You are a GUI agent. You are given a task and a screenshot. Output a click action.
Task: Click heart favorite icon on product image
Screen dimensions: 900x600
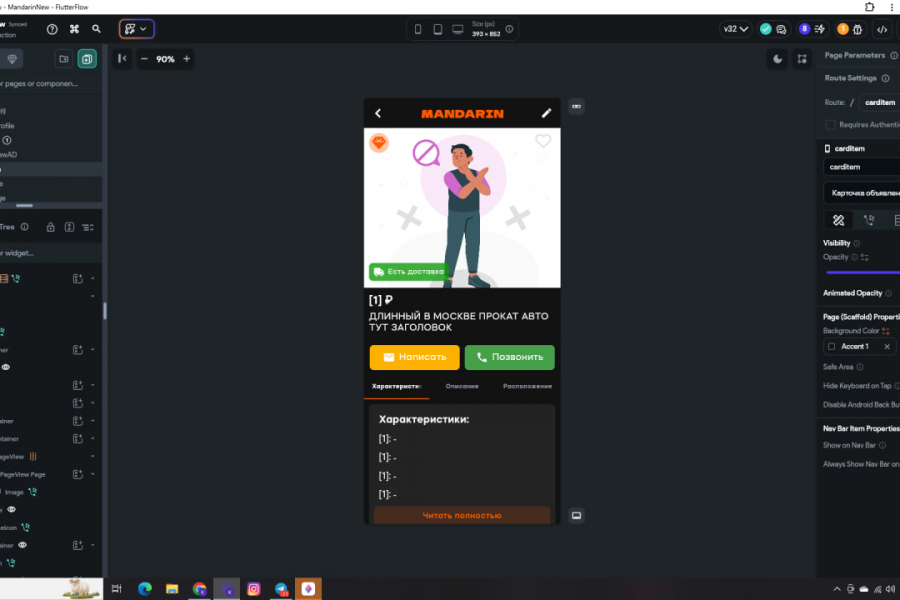click(x=543, y=141)
